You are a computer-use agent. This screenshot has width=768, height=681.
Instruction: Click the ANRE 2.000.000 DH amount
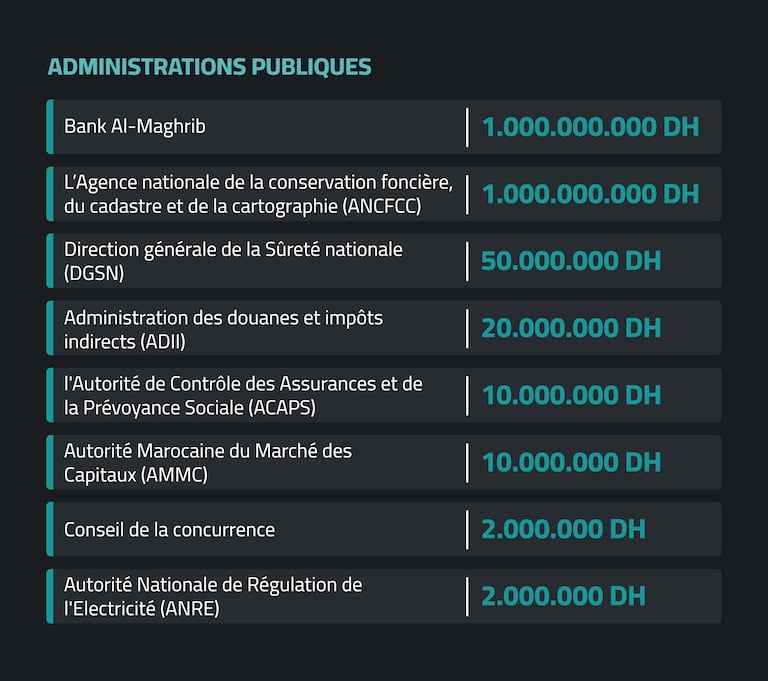coord(563,596)
